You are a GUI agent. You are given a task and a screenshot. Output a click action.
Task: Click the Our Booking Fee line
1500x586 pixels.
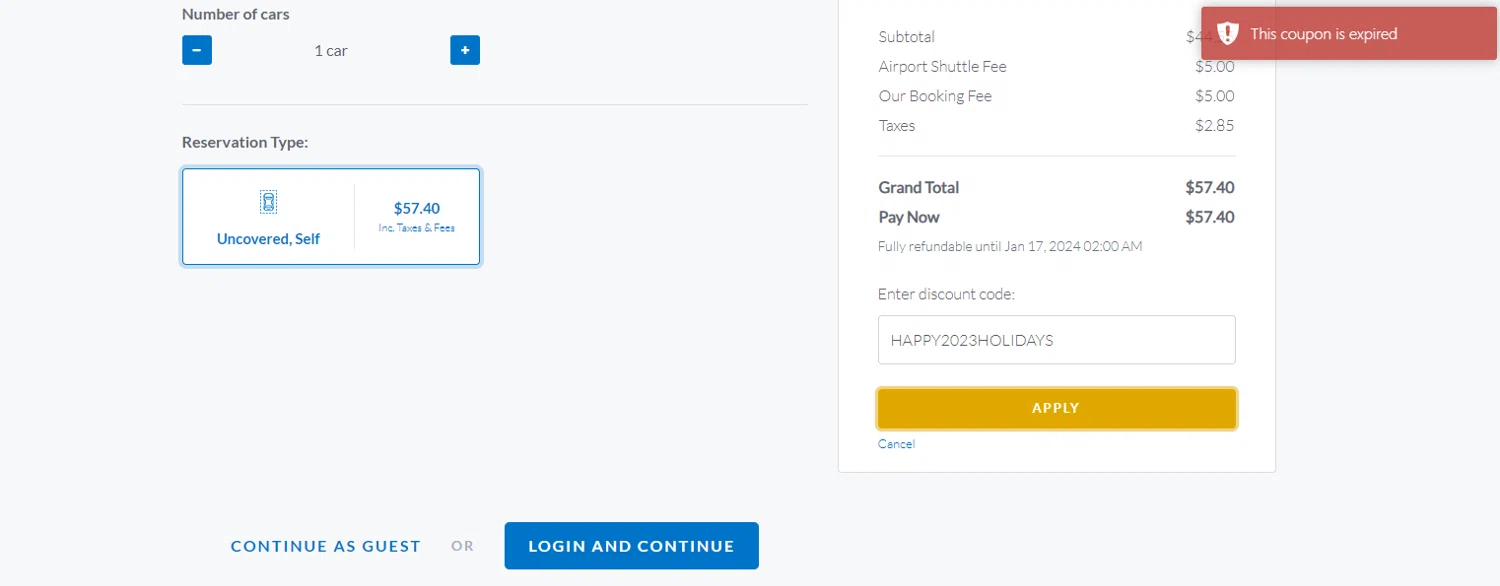(x=935, y=96)
